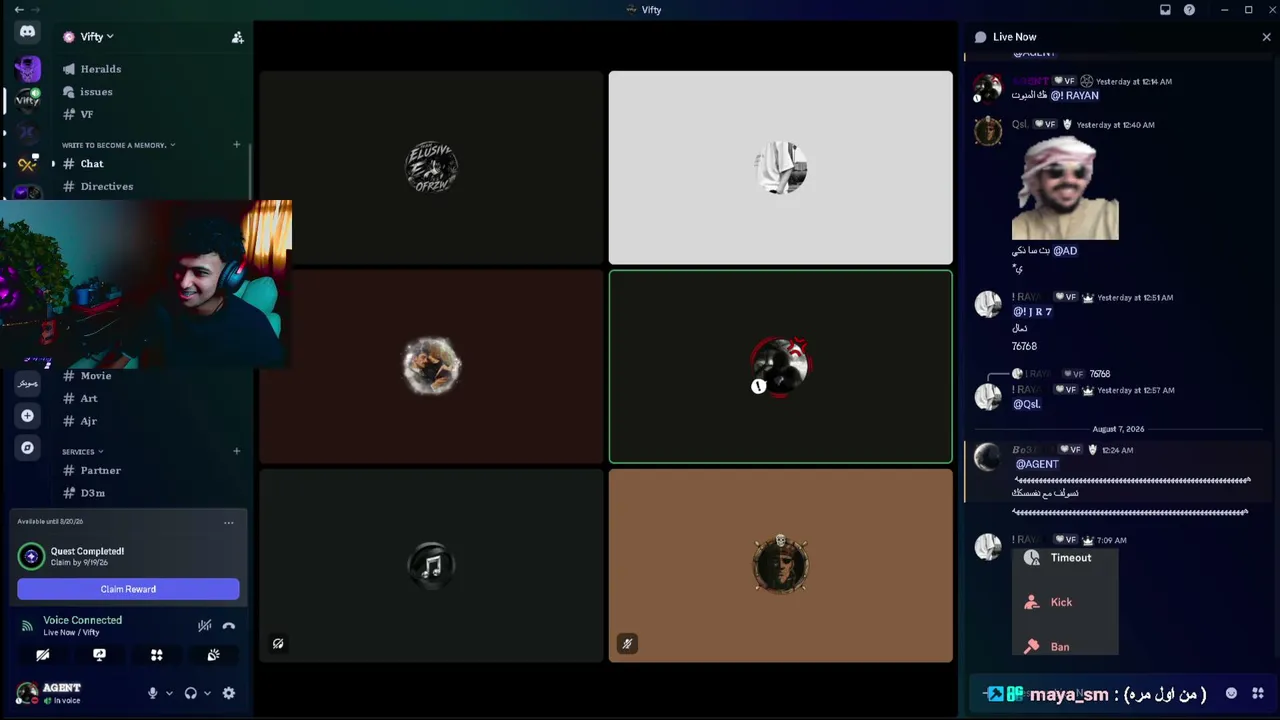Collapse WRITE TO BECOME A MEMORY category
Screen dimensions: 1280x720
[118, 145]
